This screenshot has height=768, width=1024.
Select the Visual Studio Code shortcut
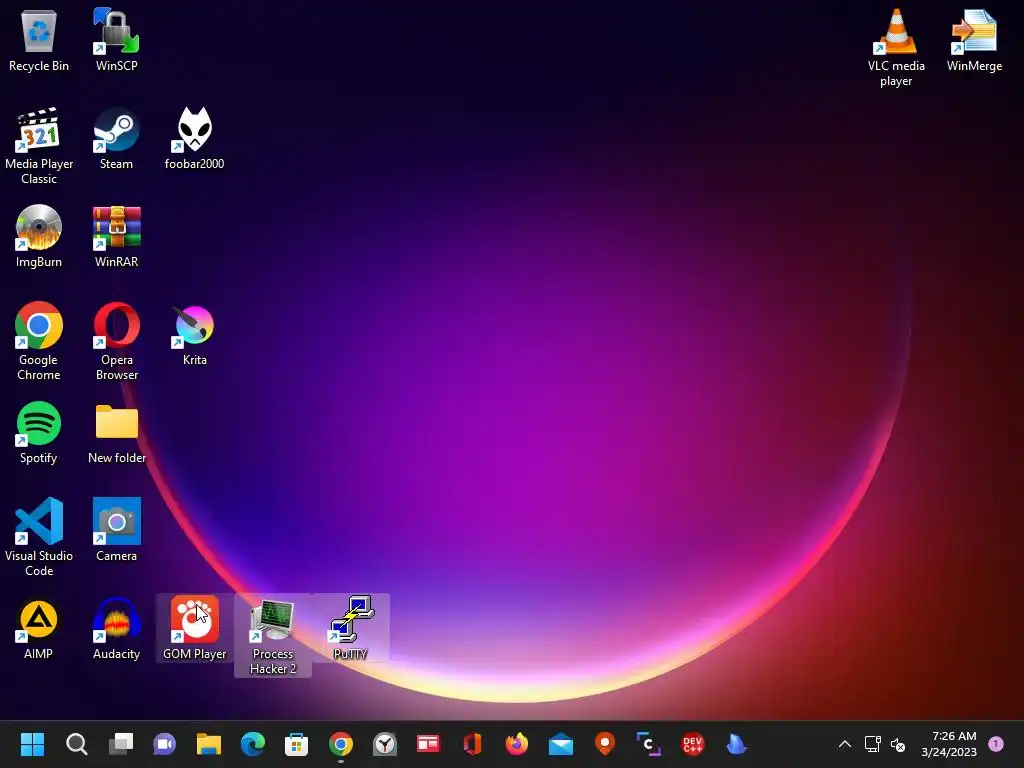tap(39, 537)
